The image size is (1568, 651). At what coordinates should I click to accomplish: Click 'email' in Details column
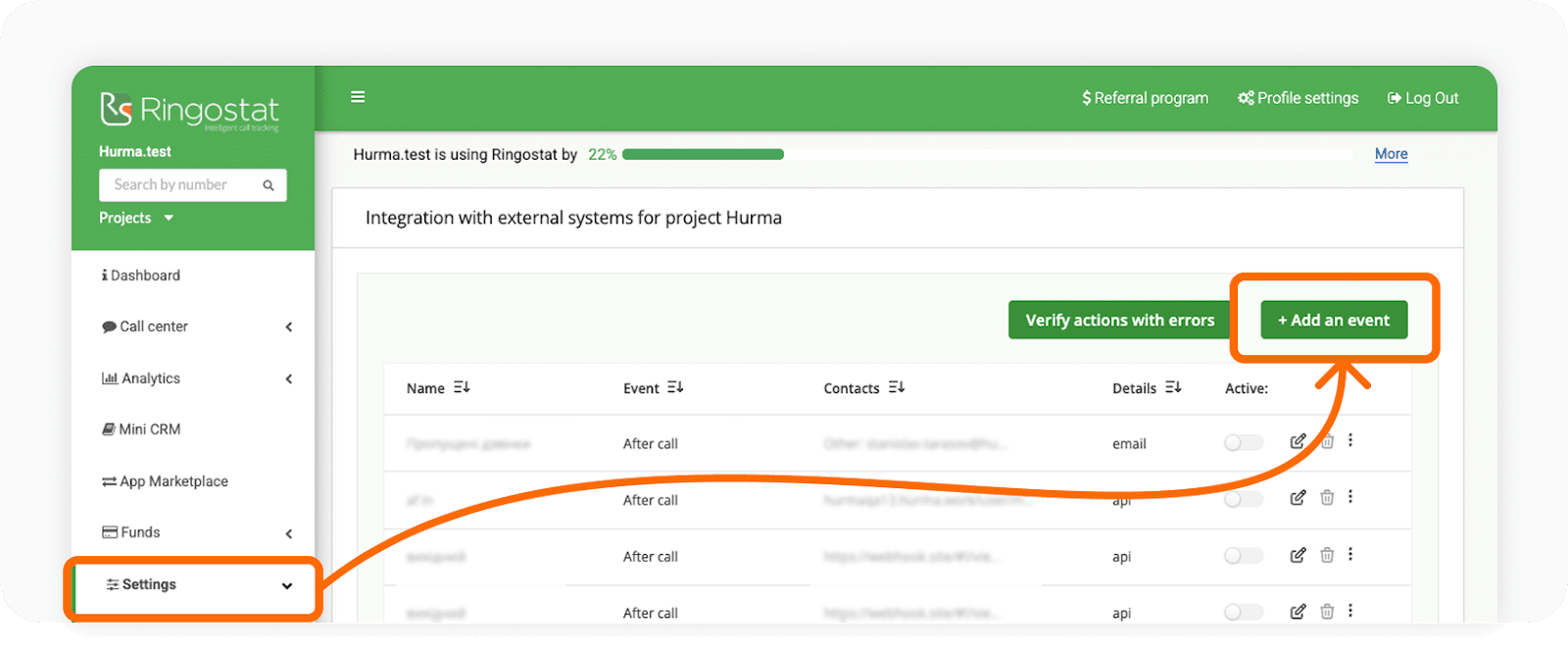point(1129,444)
